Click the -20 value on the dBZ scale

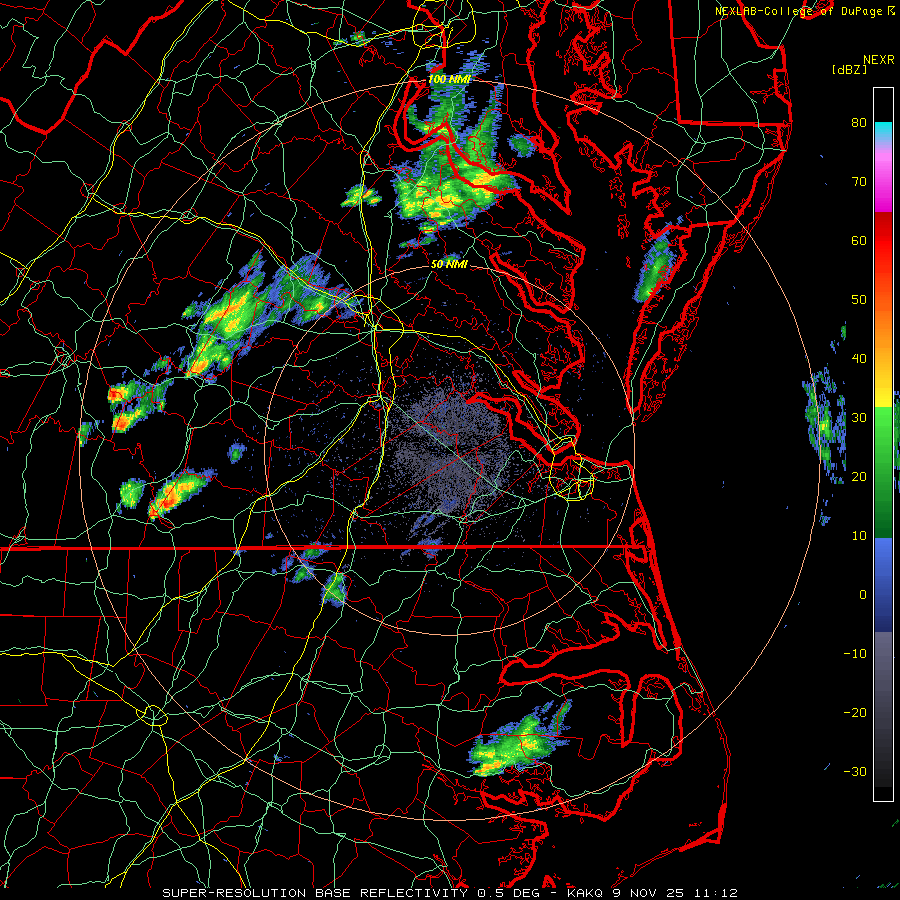pyautogui.click(x=855, y=712)
